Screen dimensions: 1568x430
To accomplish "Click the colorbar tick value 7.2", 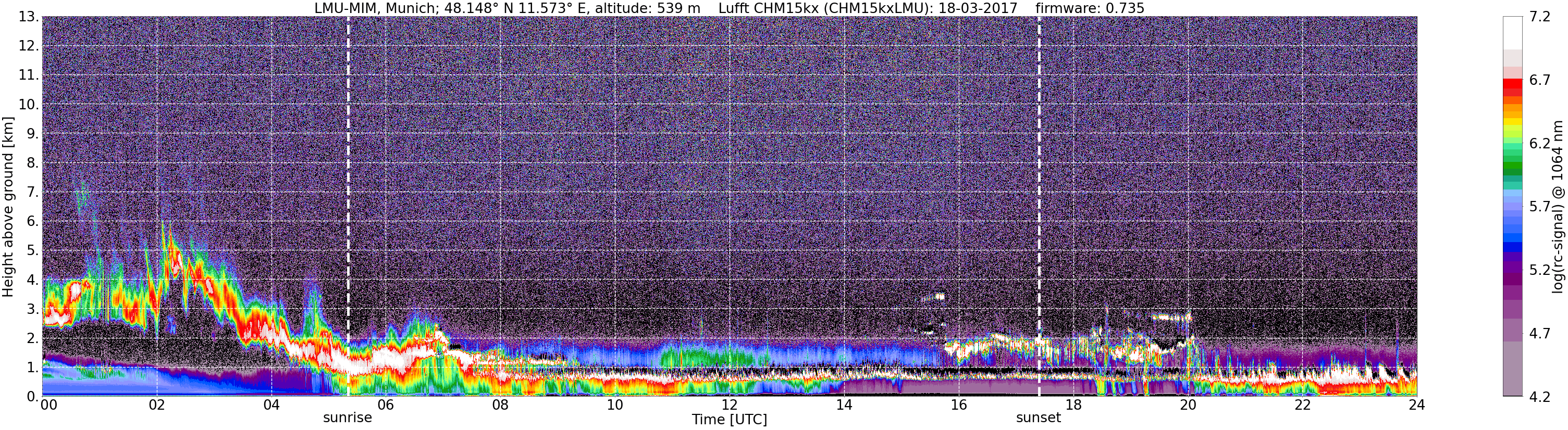I will (x=1539, y=17).
